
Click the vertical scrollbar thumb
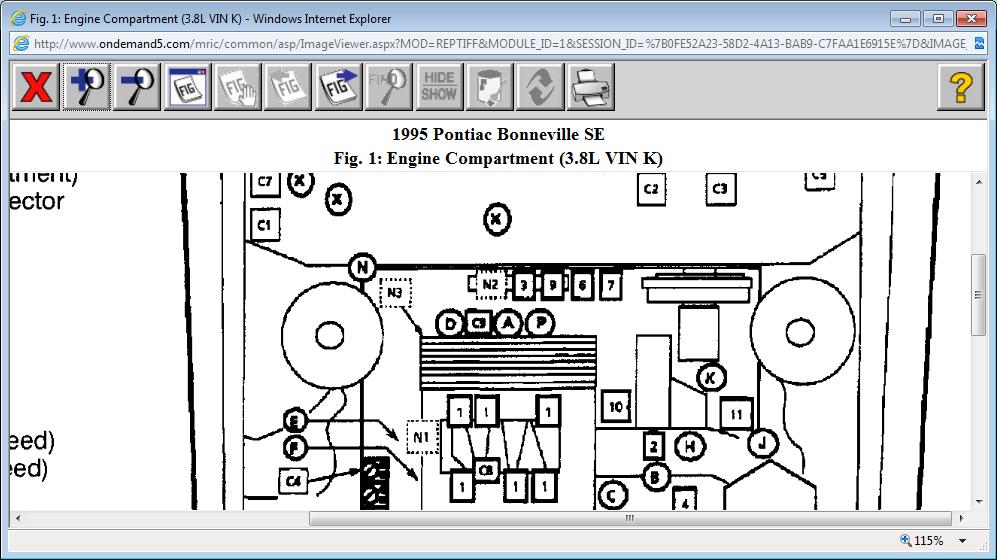click(x=979, y=294)
